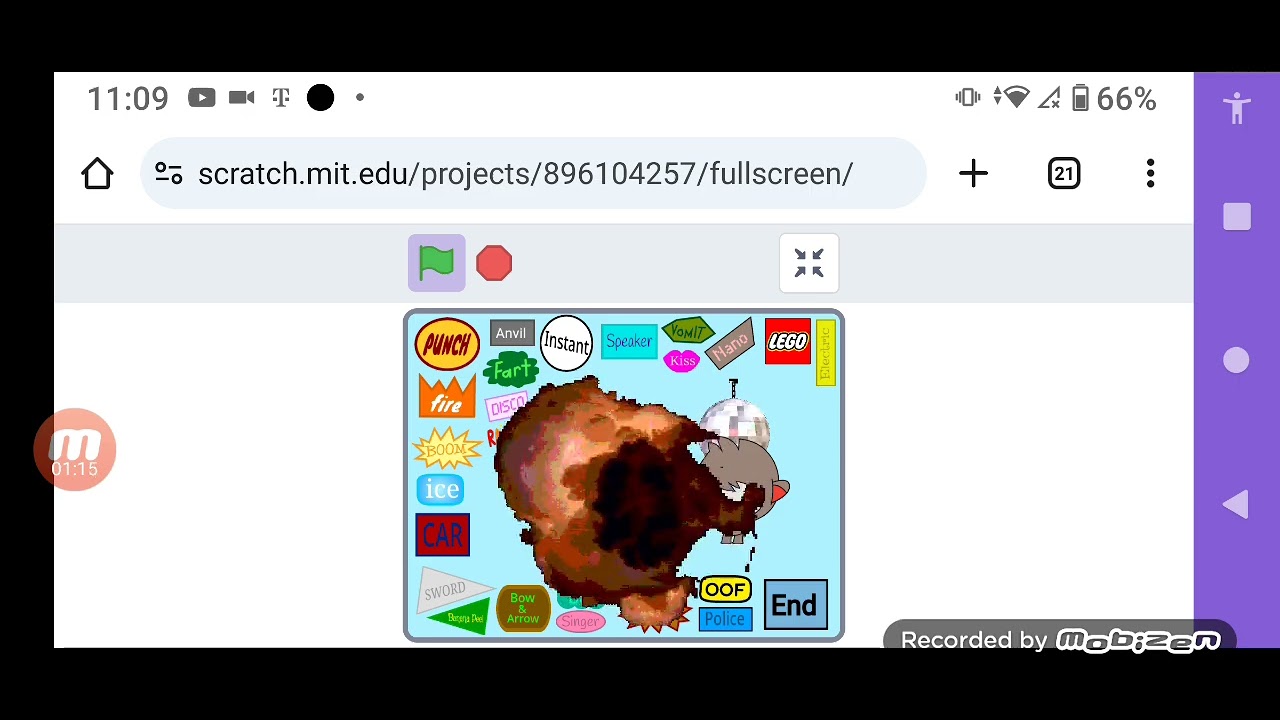View site info icon in address bar
The height and width of the screenshot is (720, 1280).
point(169,174)
